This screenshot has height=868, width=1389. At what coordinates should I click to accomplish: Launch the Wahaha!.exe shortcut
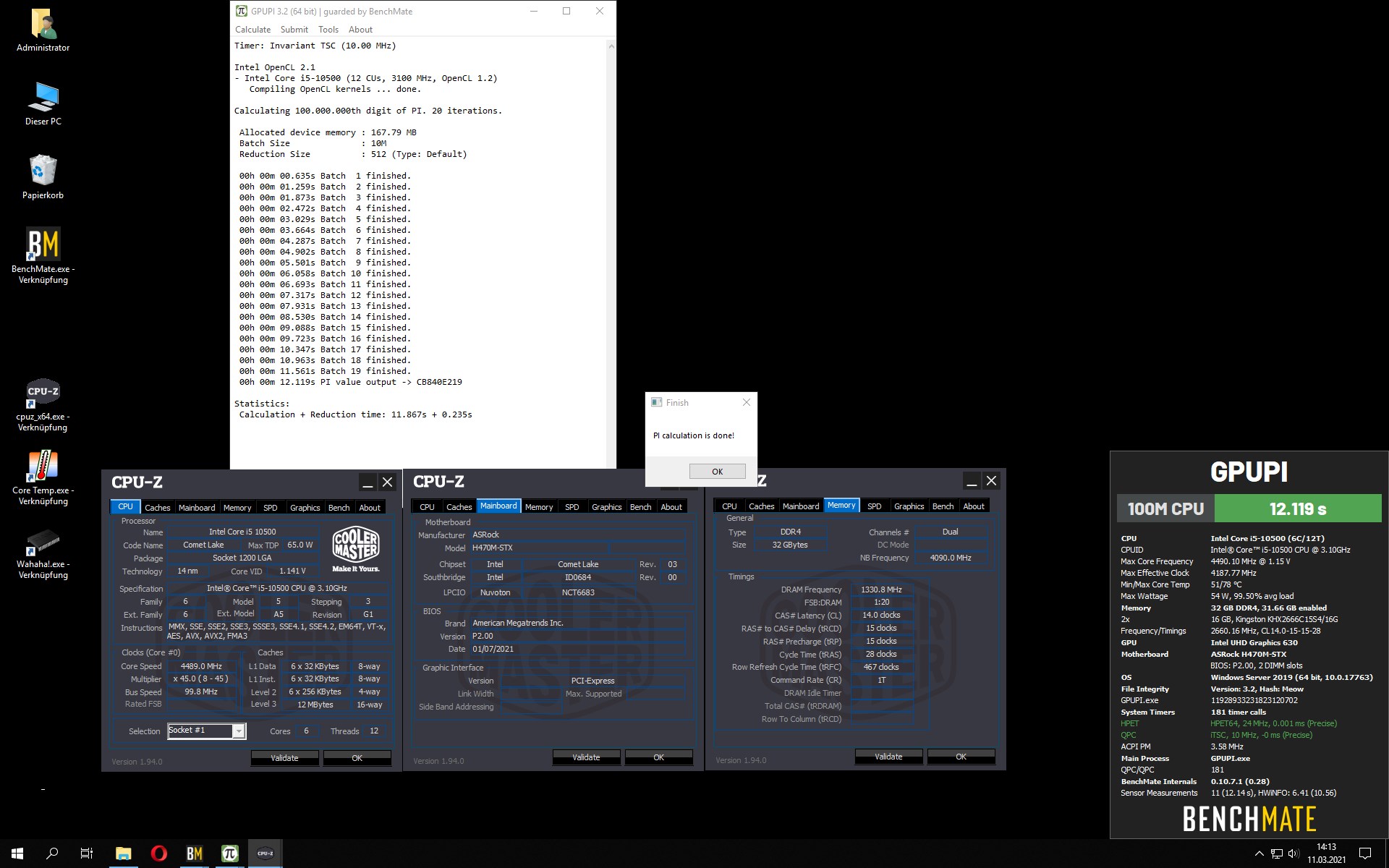[x=43, y=553]
